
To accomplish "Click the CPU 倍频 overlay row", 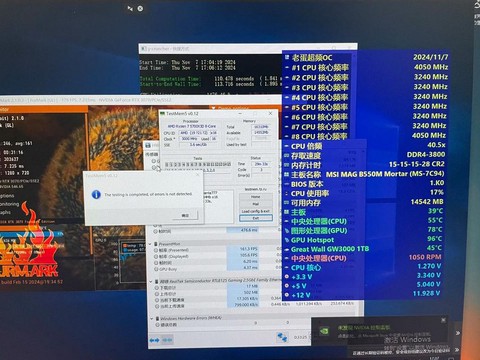I will pos(365,146).
